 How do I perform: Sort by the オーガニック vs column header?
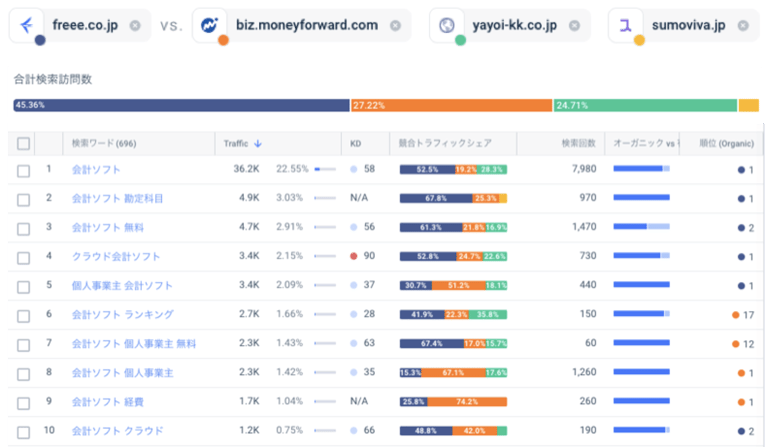pyautogui.click(x=646, y=143)
